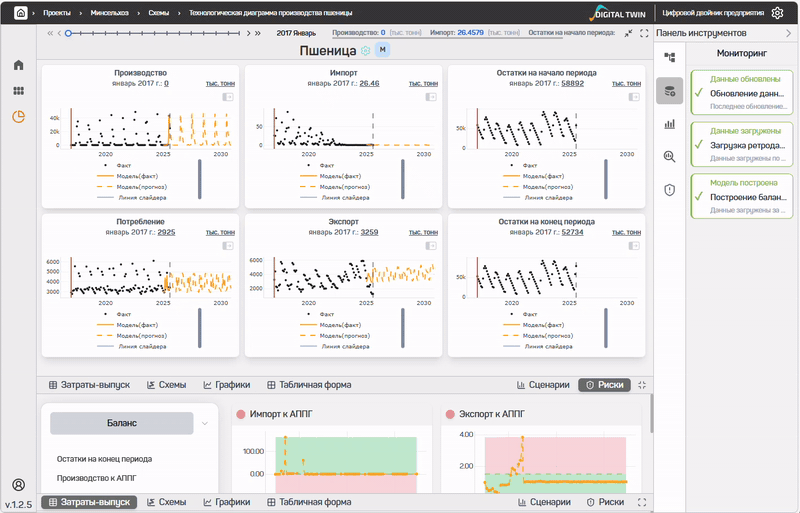The height and width of the screenshot is (513, 800).
Task: Open the user profile icon at bottom left
Action: [x=18, y=485]
